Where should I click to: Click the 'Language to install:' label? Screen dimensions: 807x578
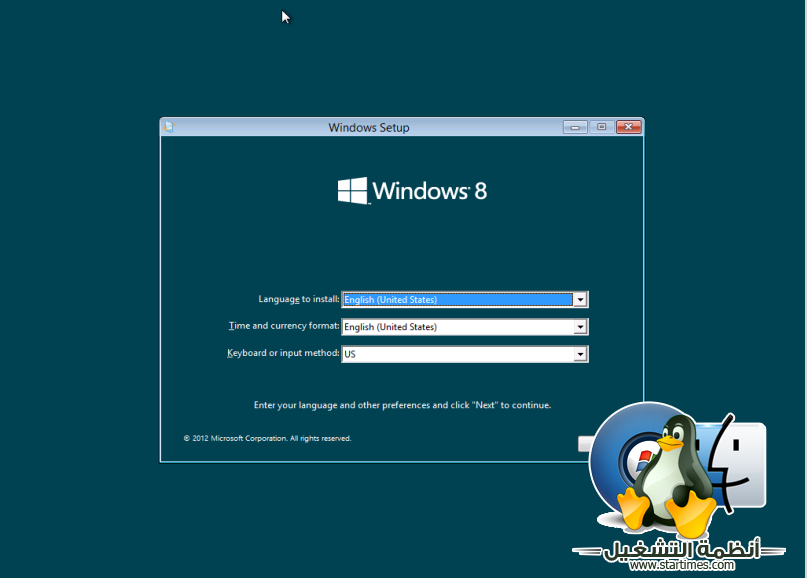[x=299, y=299]
